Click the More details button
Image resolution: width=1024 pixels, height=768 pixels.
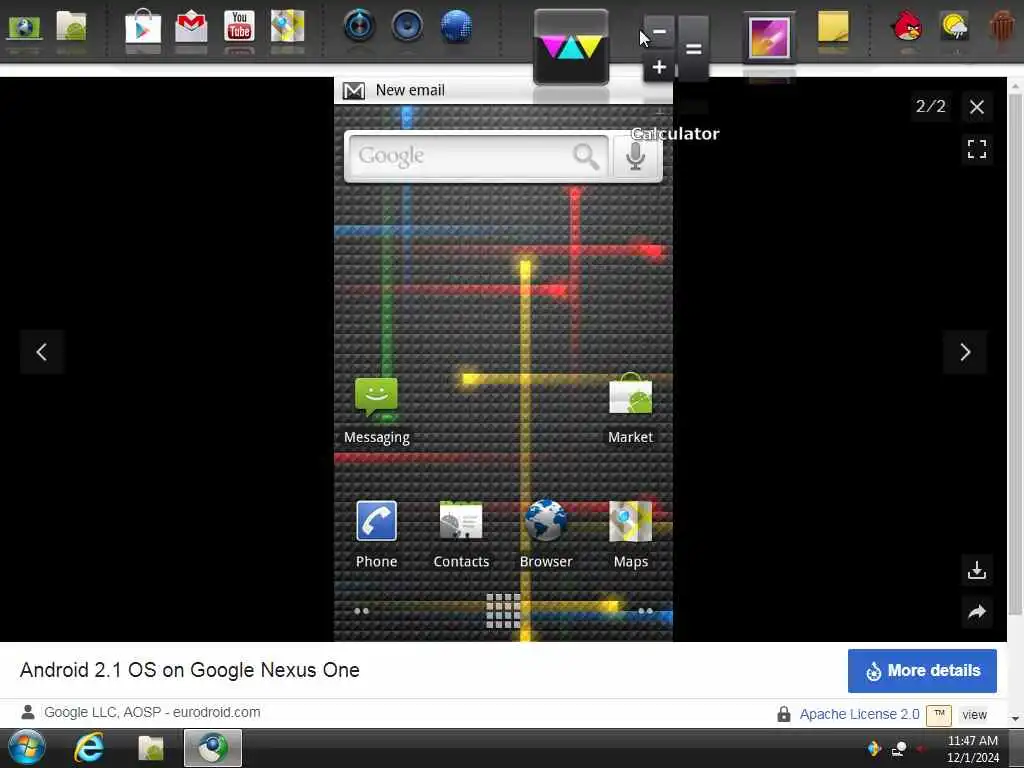922,671
